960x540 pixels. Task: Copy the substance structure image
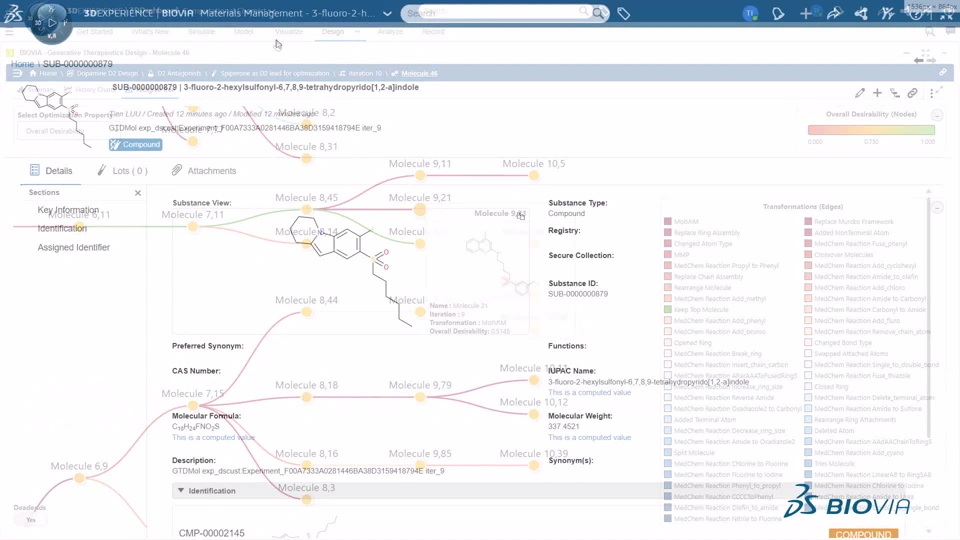pyautogui.click(x=521, y=216)
